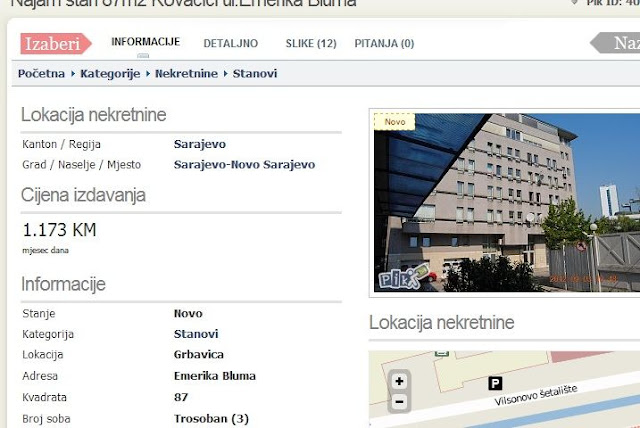Open the apartment building photo
640x428 pixels.
coord(507,203)
